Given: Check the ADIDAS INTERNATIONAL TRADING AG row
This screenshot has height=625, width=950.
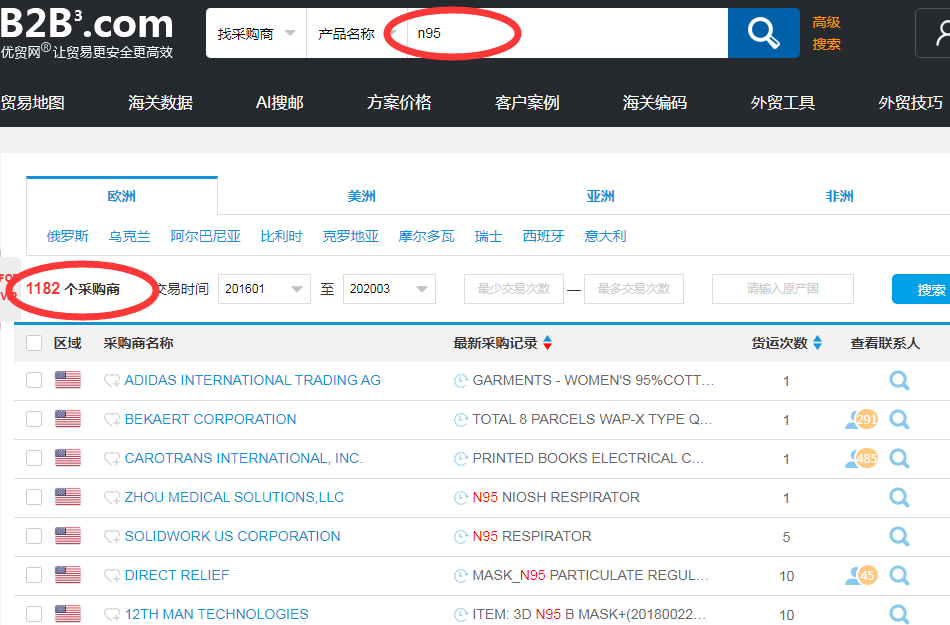Looking at the screenshot, I should tap(34, 380).
